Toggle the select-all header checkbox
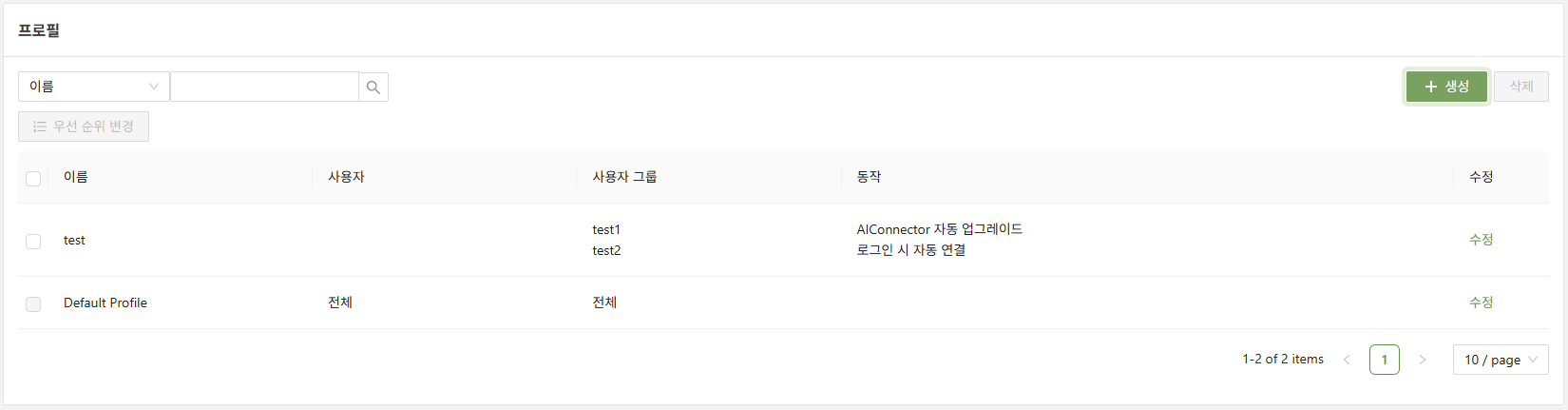This screenshot has height=410, width=1568. tap(33, 178)
